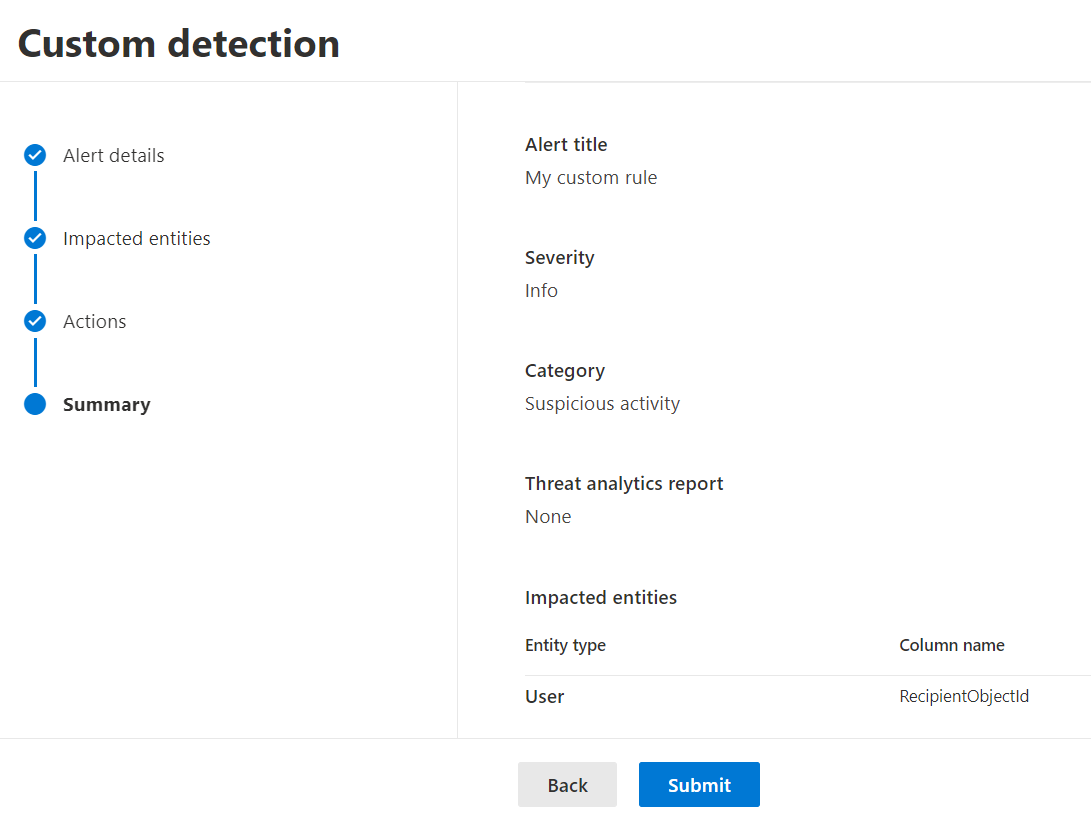Viewport: 1091px width, 822px height.
Task: Click the Column name table header
Action: tap(951, 645)
